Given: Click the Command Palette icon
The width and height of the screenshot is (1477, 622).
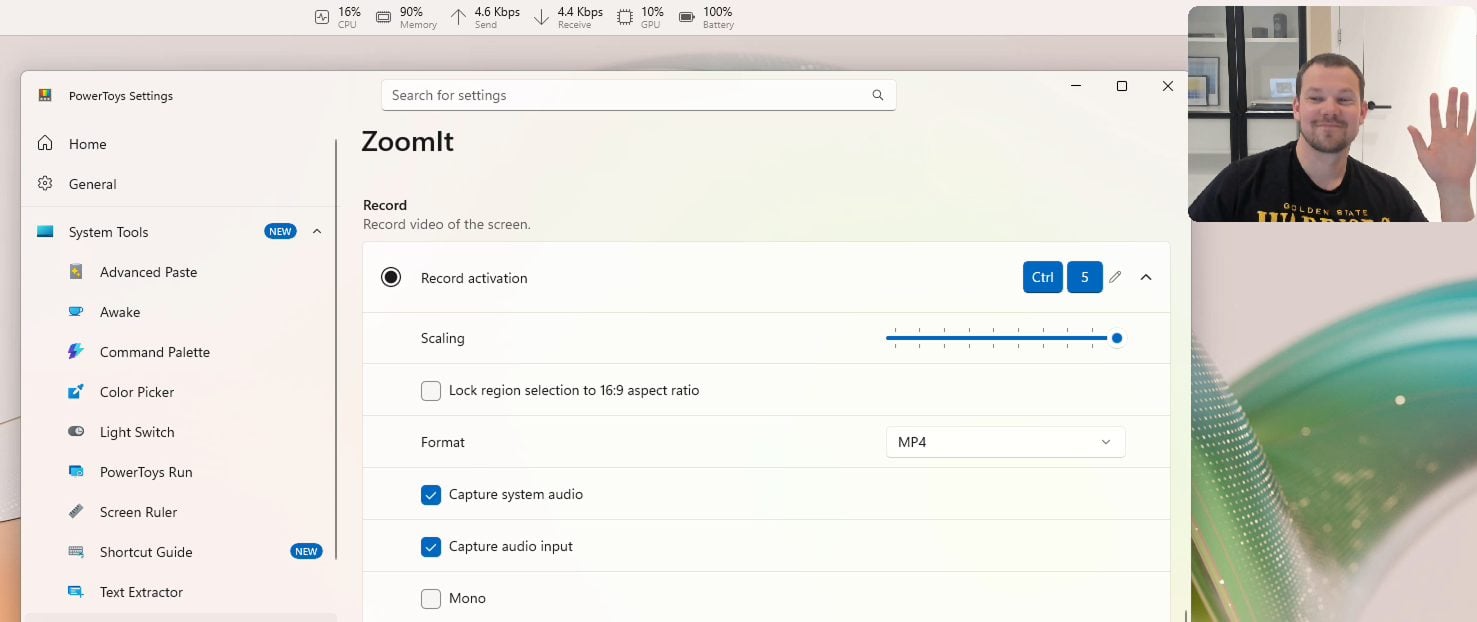Looking at the screenshot, I should 76,351.
